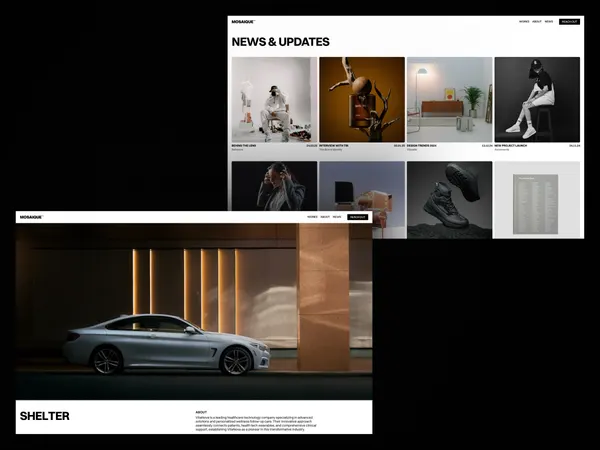Screen dimensions: 600x450
Task: Click the SHELTER project heading
Action: pos(45,416)
